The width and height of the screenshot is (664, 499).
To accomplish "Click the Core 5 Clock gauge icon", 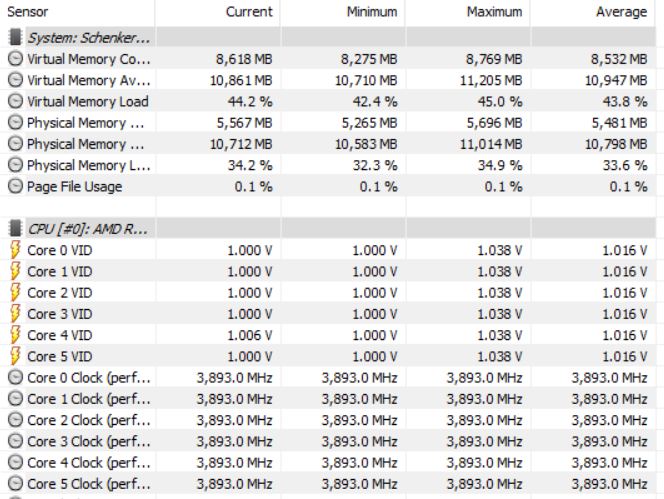I will 15,483.
